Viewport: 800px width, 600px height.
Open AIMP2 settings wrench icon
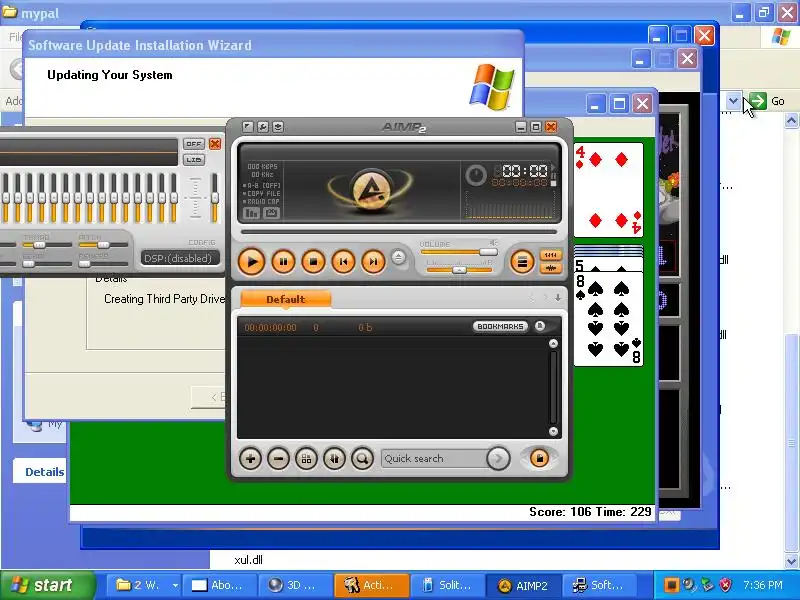[263, 127]
